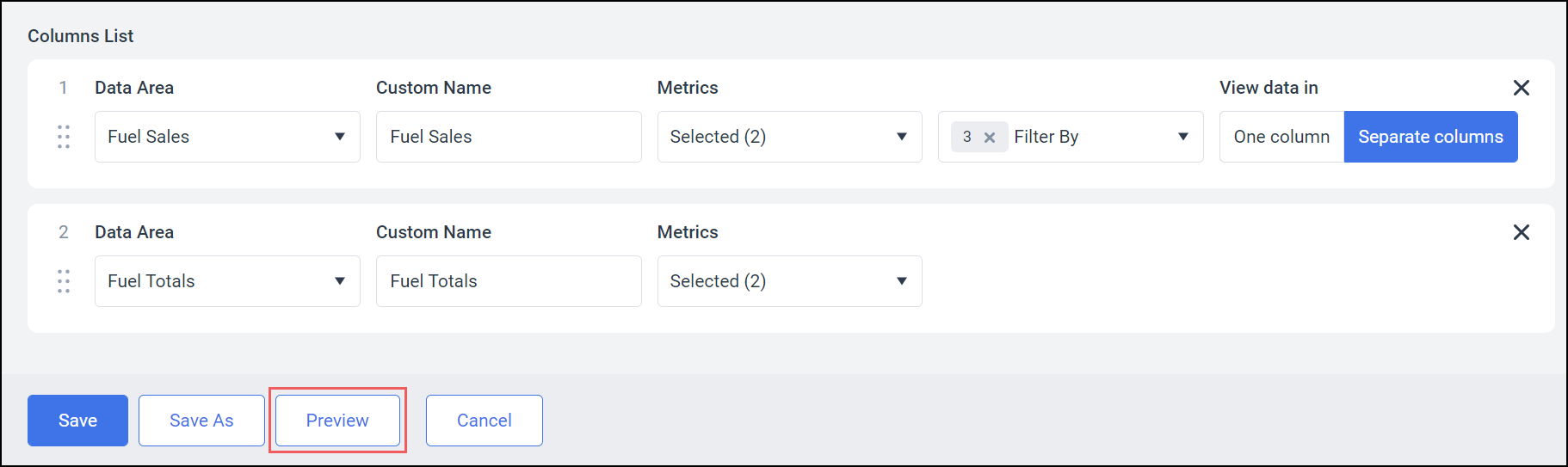Screen dimensions: 1568x467
Task: Click Custom Name field containing Fuel Totals
Action: 509,281
